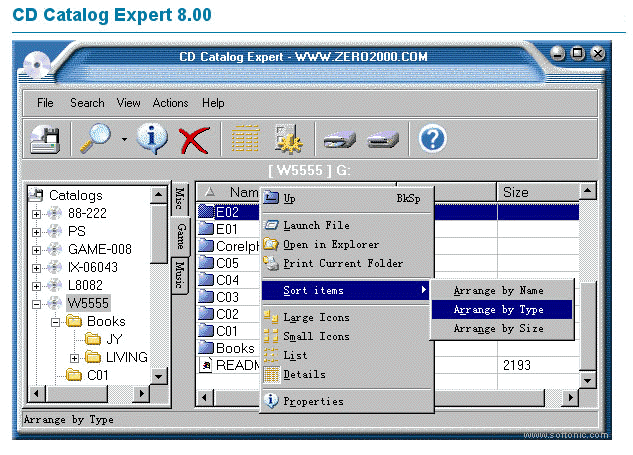Collapse the Books folder node
The height and width of the screenshot is (455, 633).
click(x=55, y=322)
